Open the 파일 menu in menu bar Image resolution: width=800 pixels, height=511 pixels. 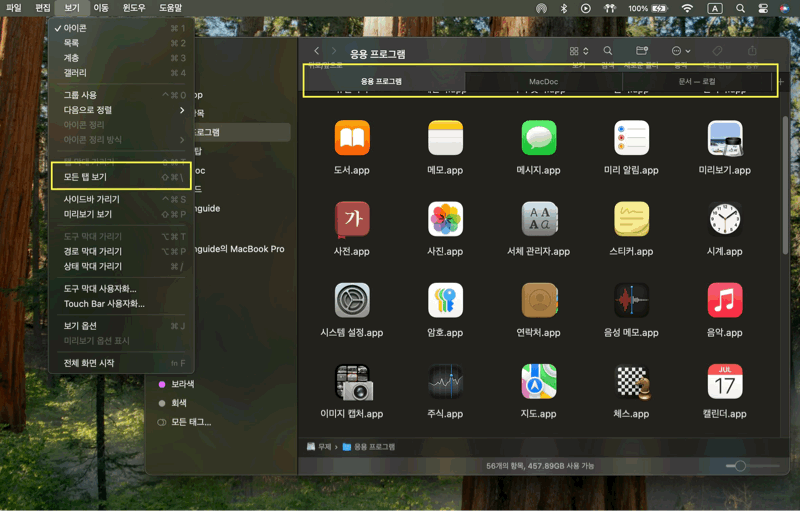(x=14, y=8)
